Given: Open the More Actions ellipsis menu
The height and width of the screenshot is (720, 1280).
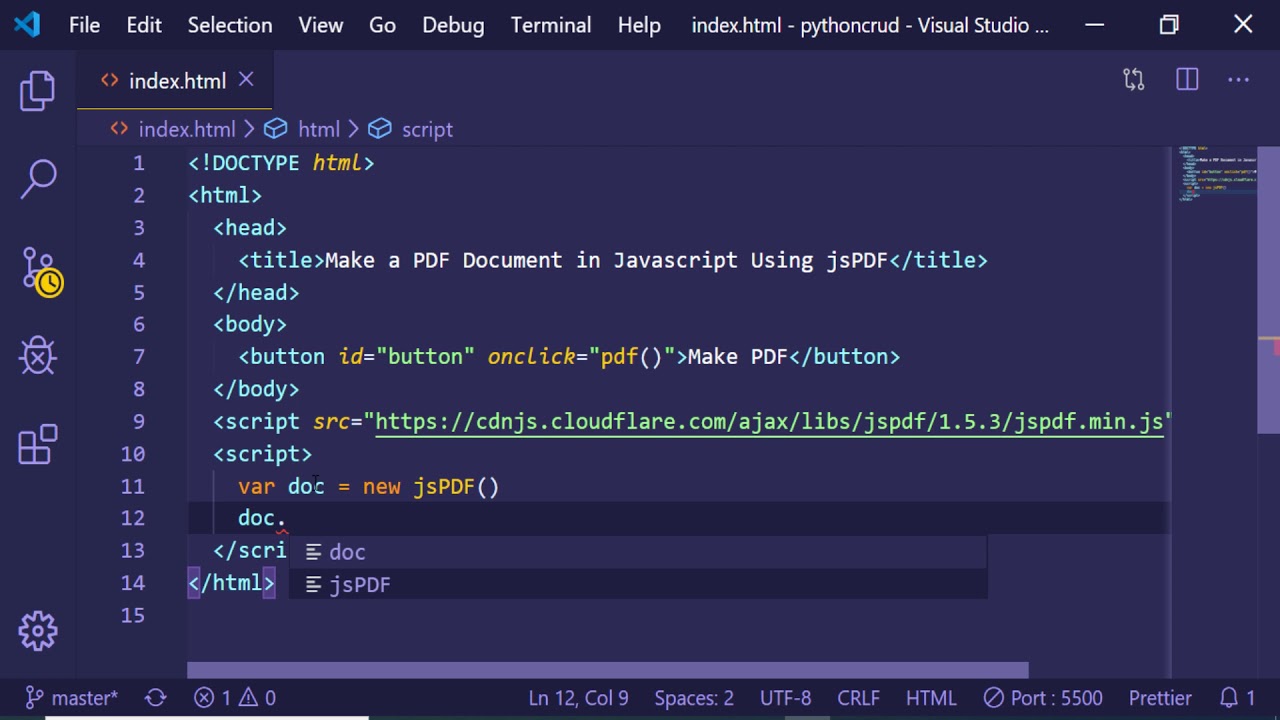Looking at the screenshot, I should point(1238,80).
